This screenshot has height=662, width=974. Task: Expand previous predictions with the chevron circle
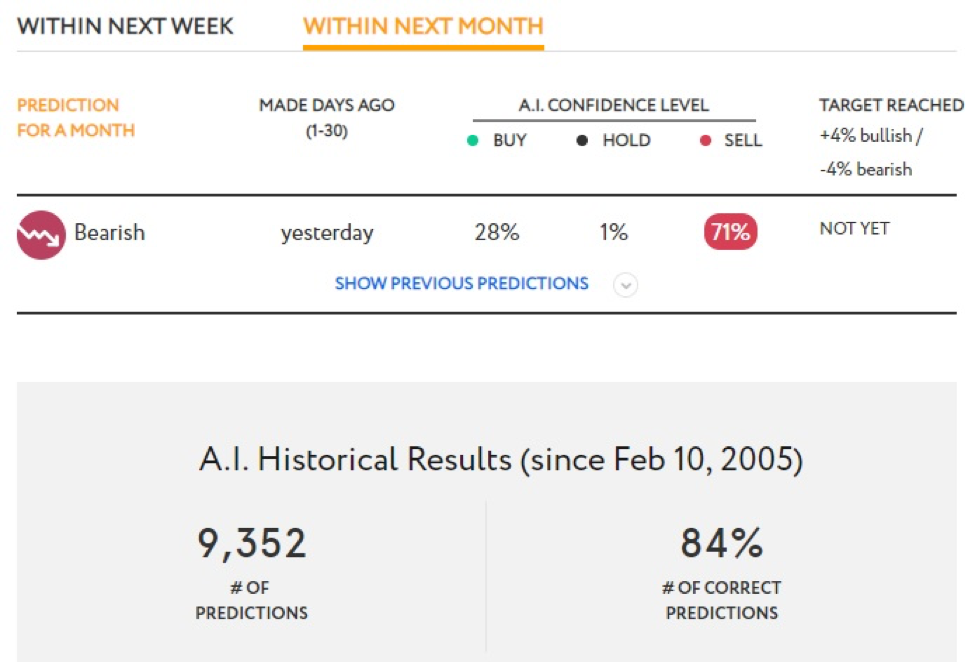point(626,285)
